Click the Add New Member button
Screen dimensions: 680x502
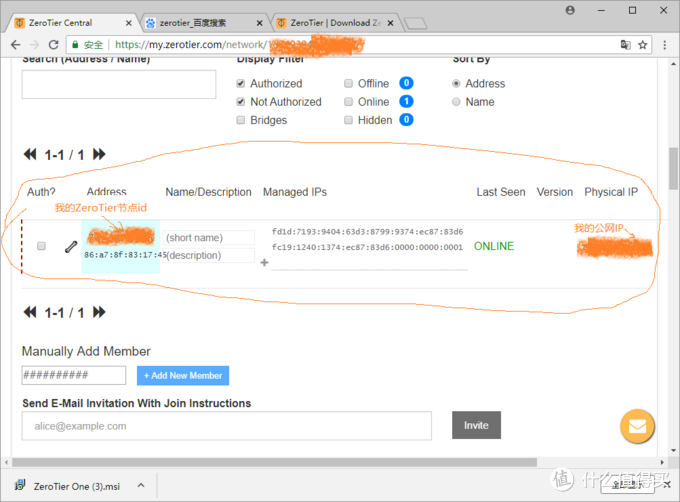pyautogui.click(x=183, y=375)
